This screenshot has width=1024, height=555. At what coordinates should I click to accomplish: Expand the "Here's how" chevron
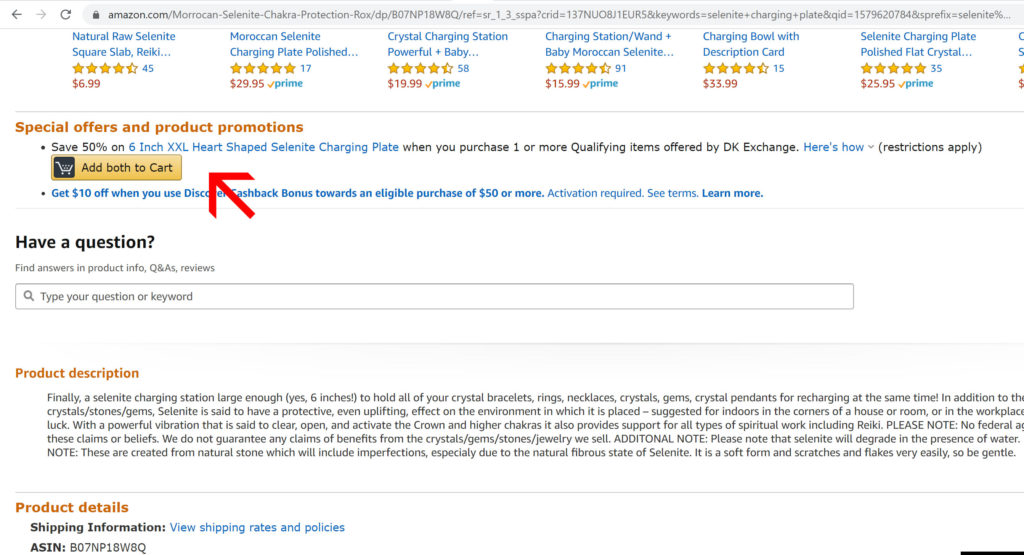click(x=871, y=148)
